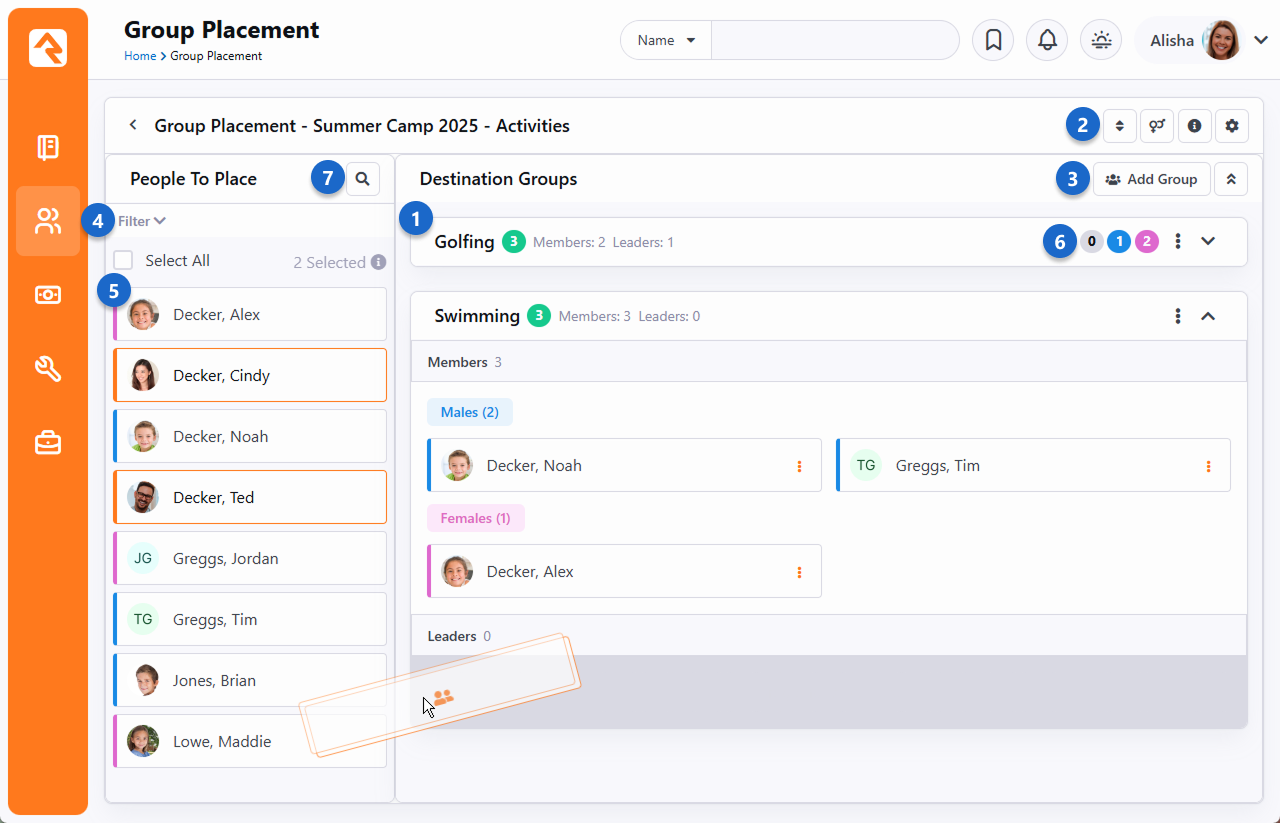Go to Home breadcrumb link

coord(139,56)
